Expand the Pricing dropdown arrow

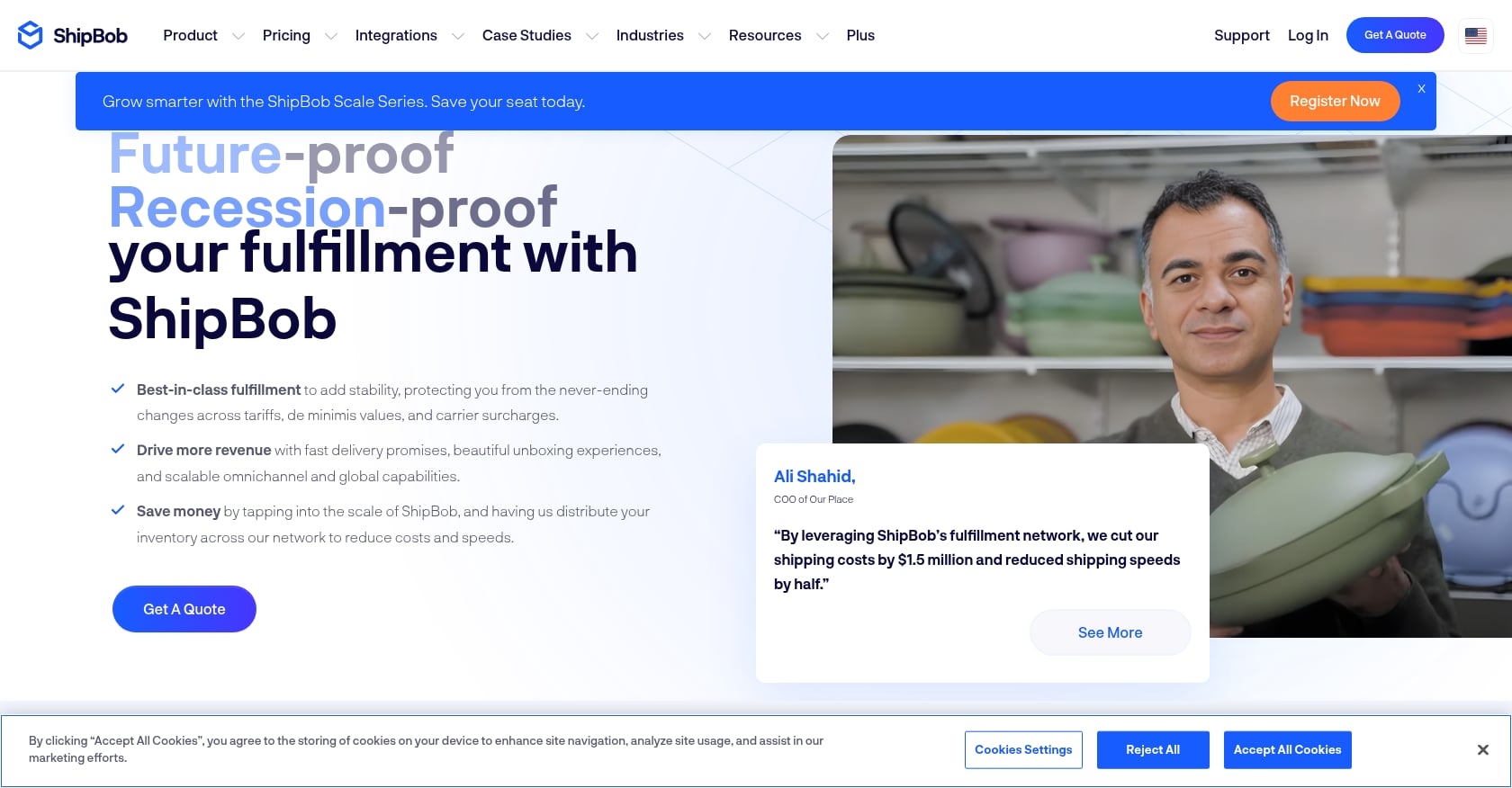click(331, 36)
